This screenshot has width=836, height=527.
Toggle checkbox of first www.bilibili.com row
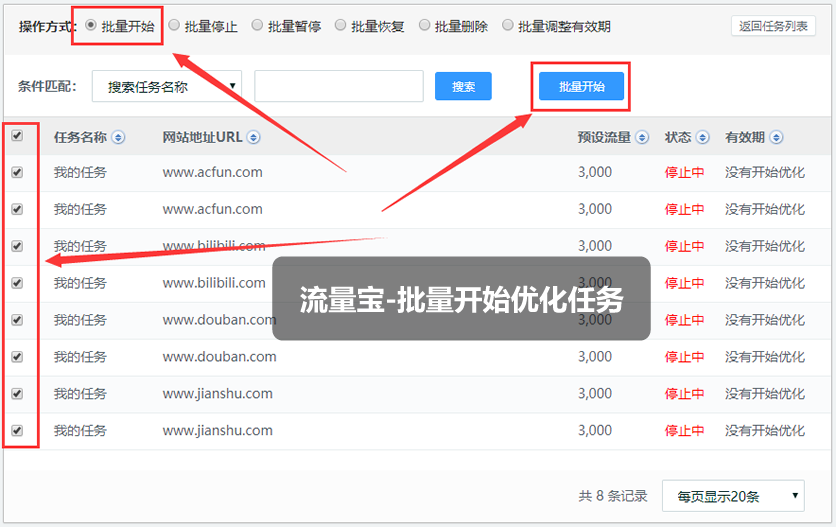coord(17,246)
